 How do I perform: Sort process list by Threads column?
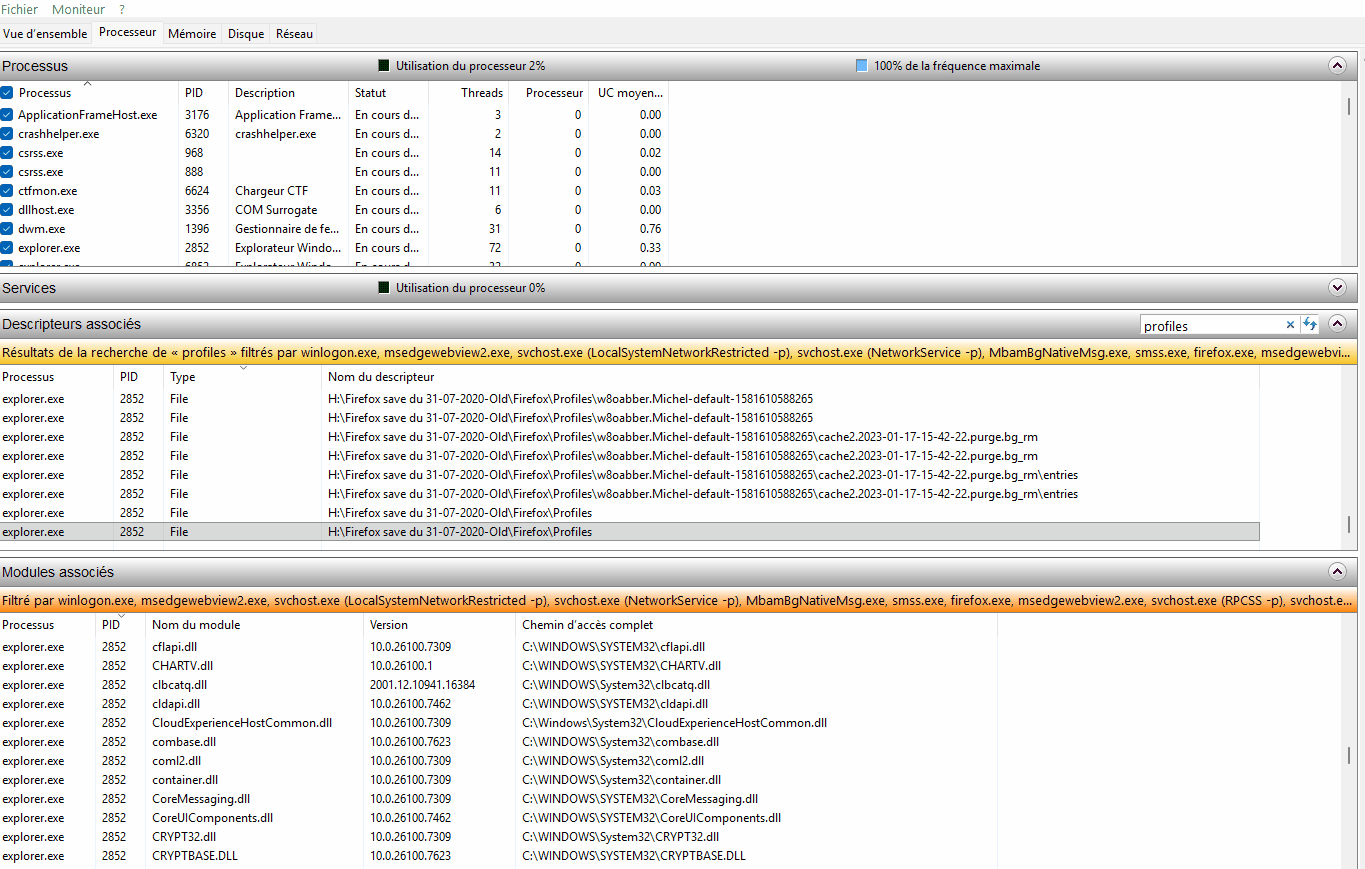pos(468,92)
